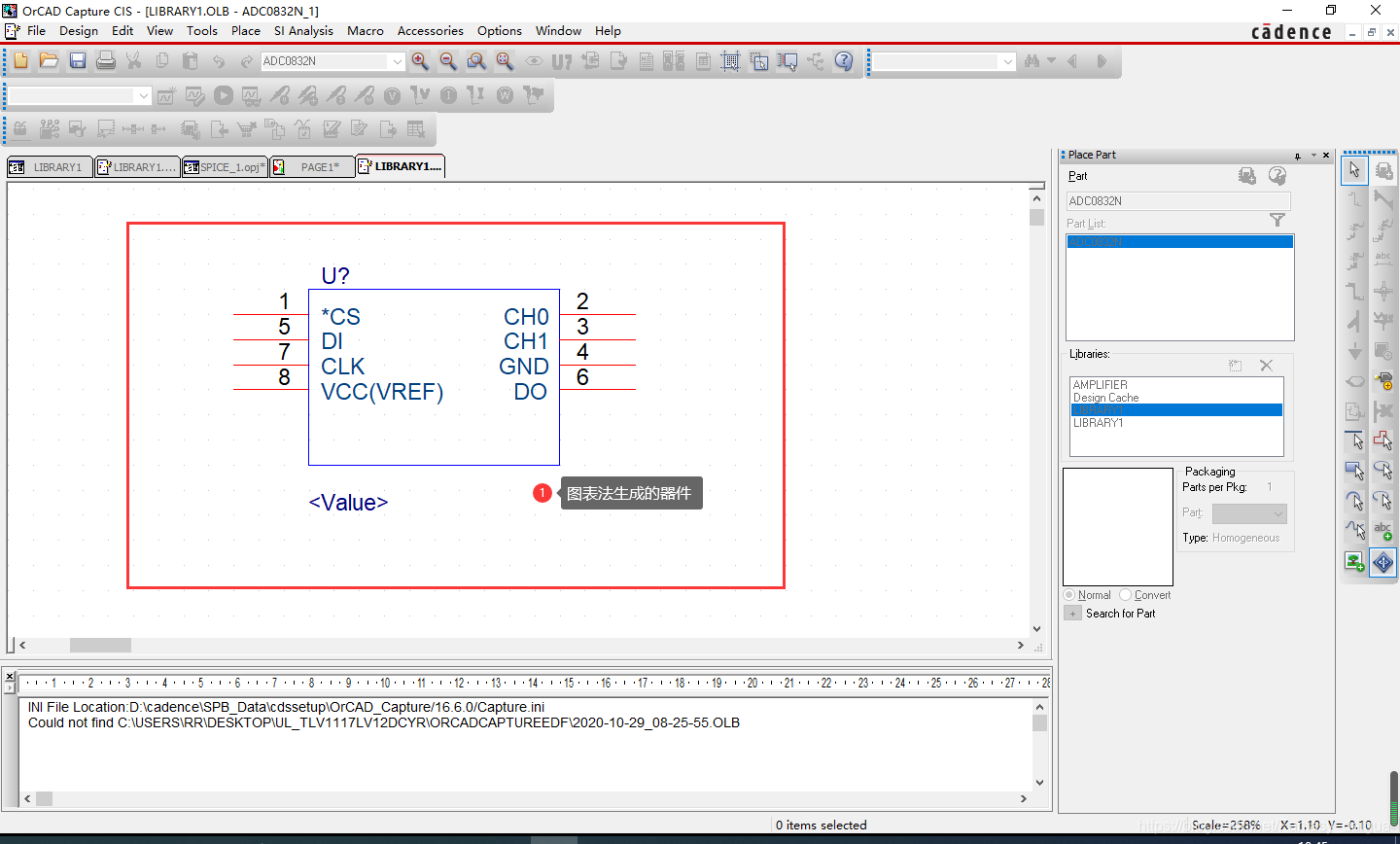Select the arrow Select tool in palette

[1354, 170]
